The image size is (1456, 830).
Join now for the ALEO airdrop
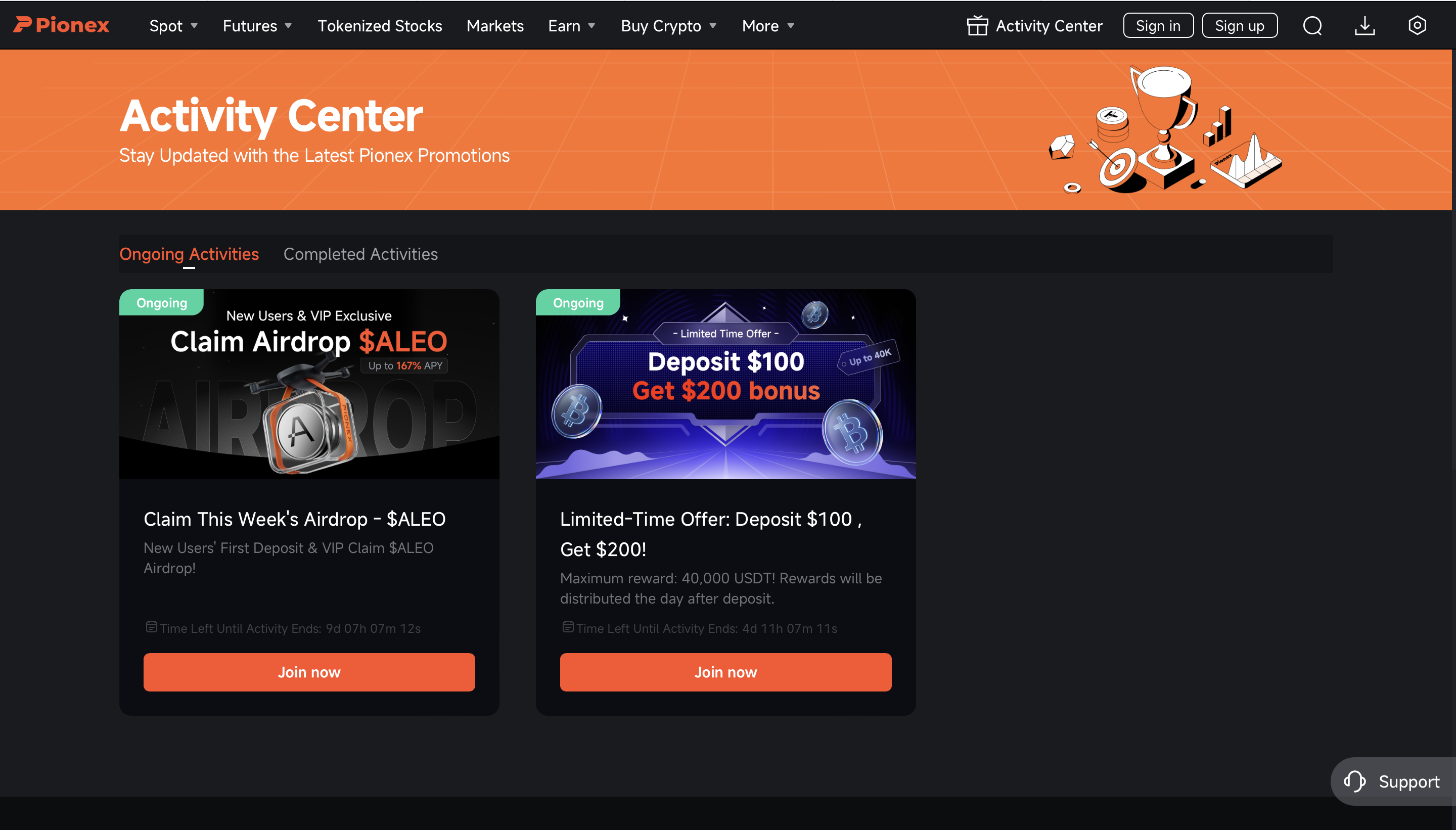pos(309,672)
